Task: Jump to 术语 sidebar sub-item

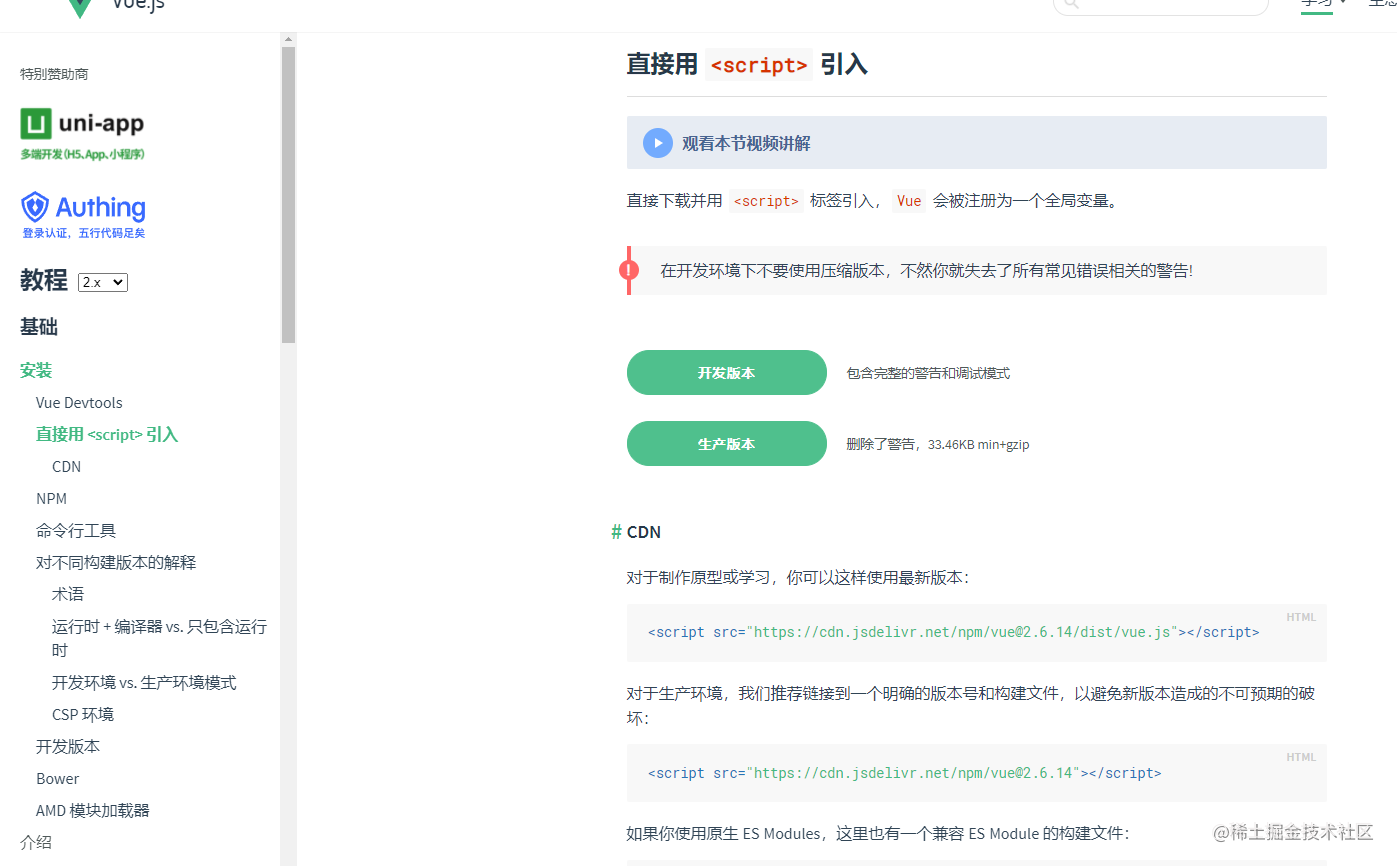Action: [x=68, y=594]
